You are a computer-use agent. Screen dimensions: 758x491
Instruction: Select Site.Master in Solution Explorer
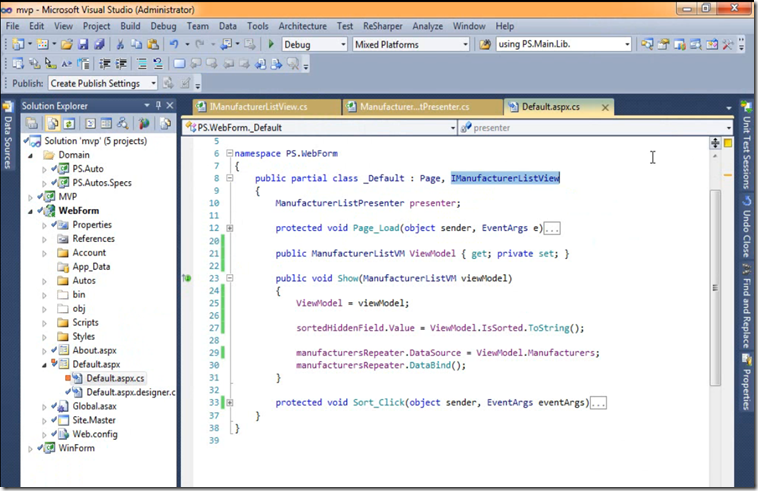click(x=94, y=420)
